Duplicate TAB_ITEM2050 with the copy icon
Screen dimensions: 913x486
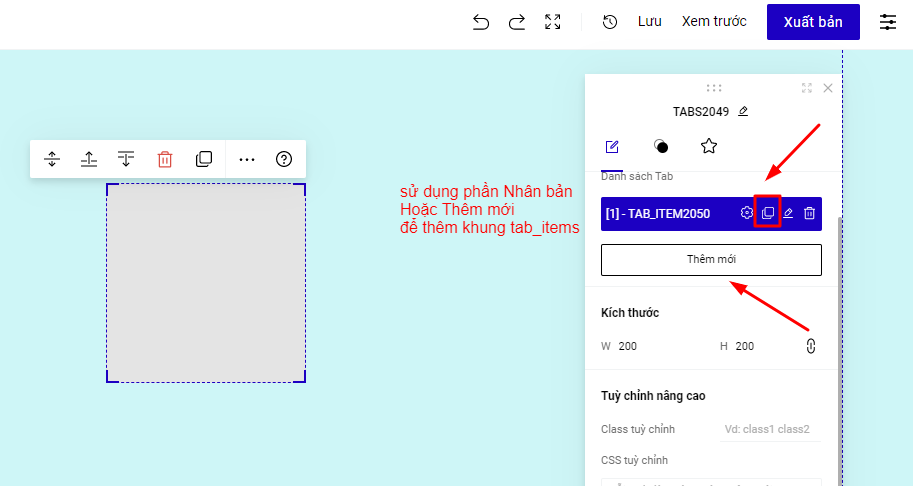767,213
